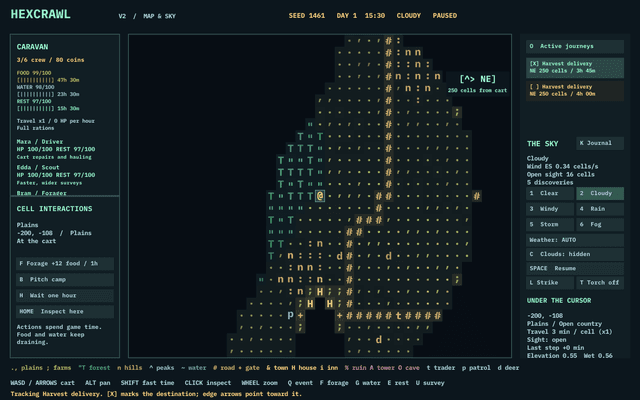Click the deer below the trader's road
This screenshot has height=400, width=640.
378,339
